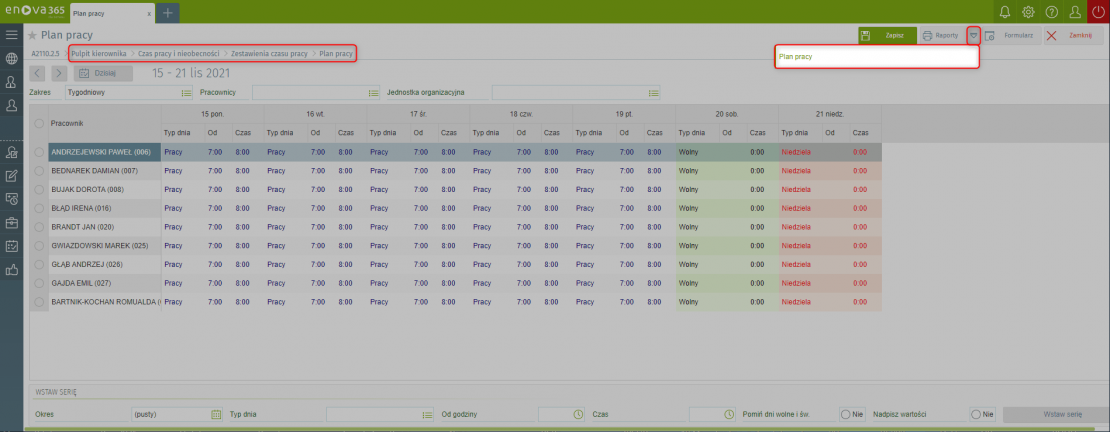Open the calendar picker in Okres field
The width and height of the screenshot is (1110, 432).
click(215, 414)
